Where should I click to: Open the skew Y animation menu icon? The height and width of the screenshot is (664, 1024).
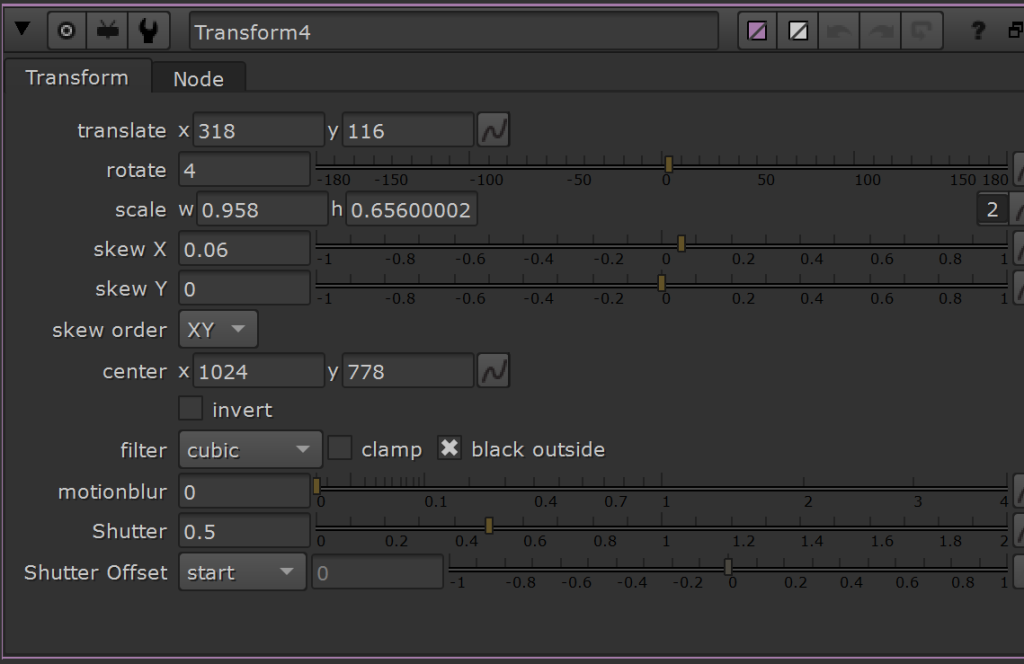coord(1018,289)
